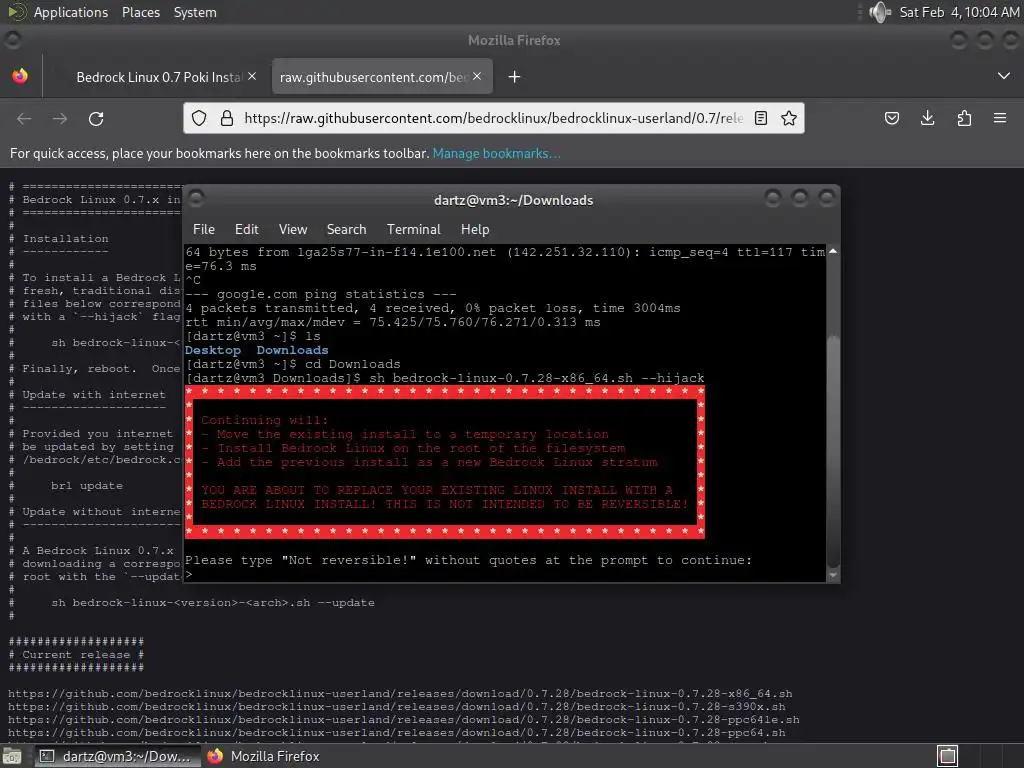Click the terminal vertical scrollbar thumb
Viewport: 1024px width, 768px height.
tap(833, 451)
